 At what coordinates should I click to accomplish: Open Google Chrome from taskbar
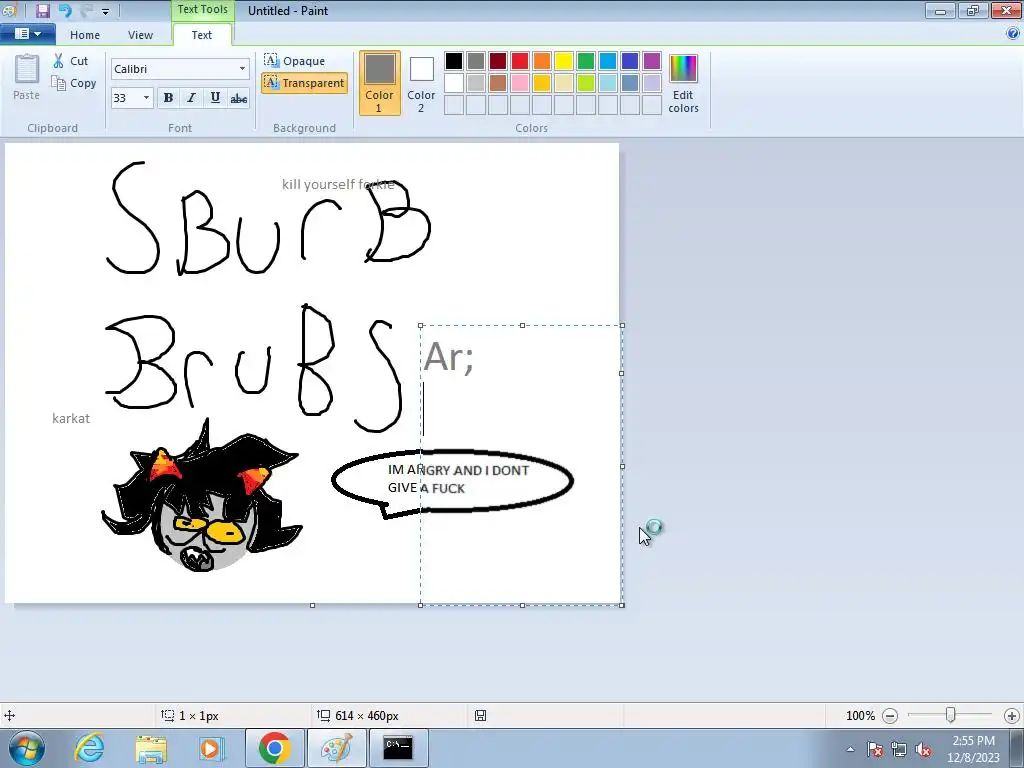click(274, 748)
